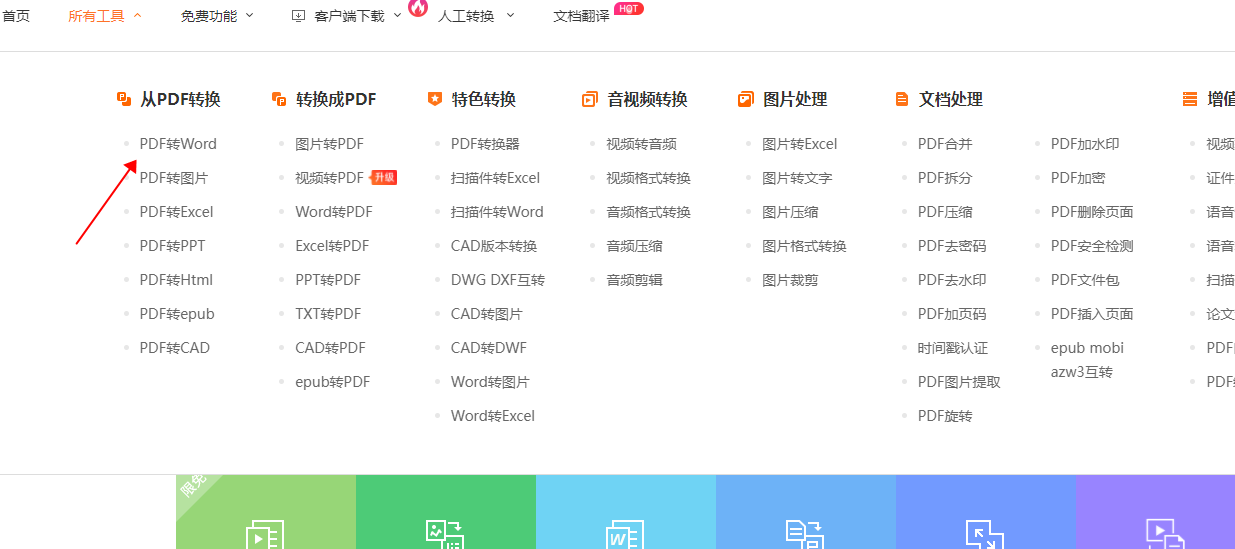Click the blue resize-arrows tile icon
The width and height of the screenshot is (1235, 549).
coord(985,534)
